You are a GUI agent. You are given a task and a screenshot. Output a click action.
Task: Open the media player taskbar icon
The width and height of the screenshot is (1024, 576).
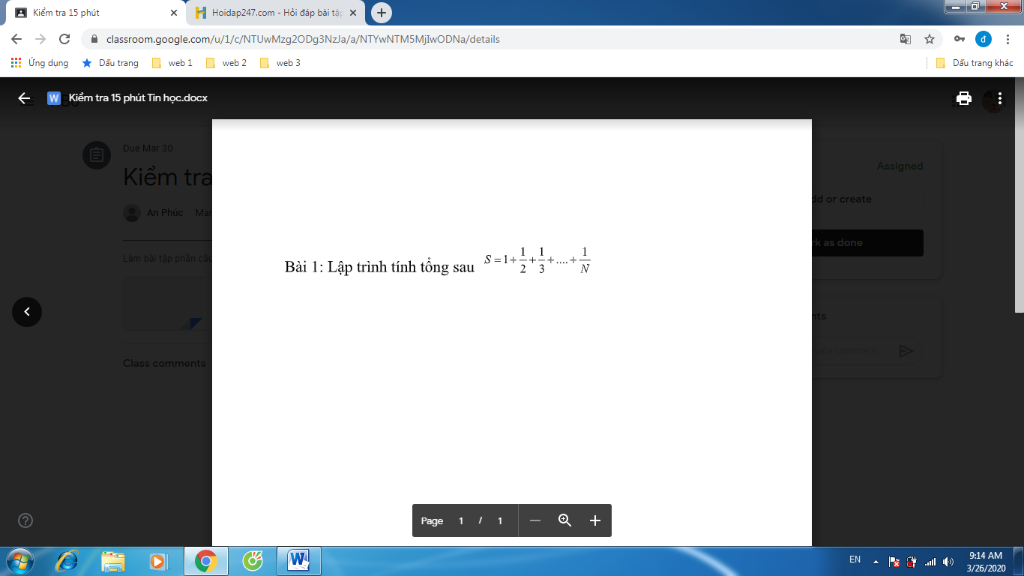(157, 561)
